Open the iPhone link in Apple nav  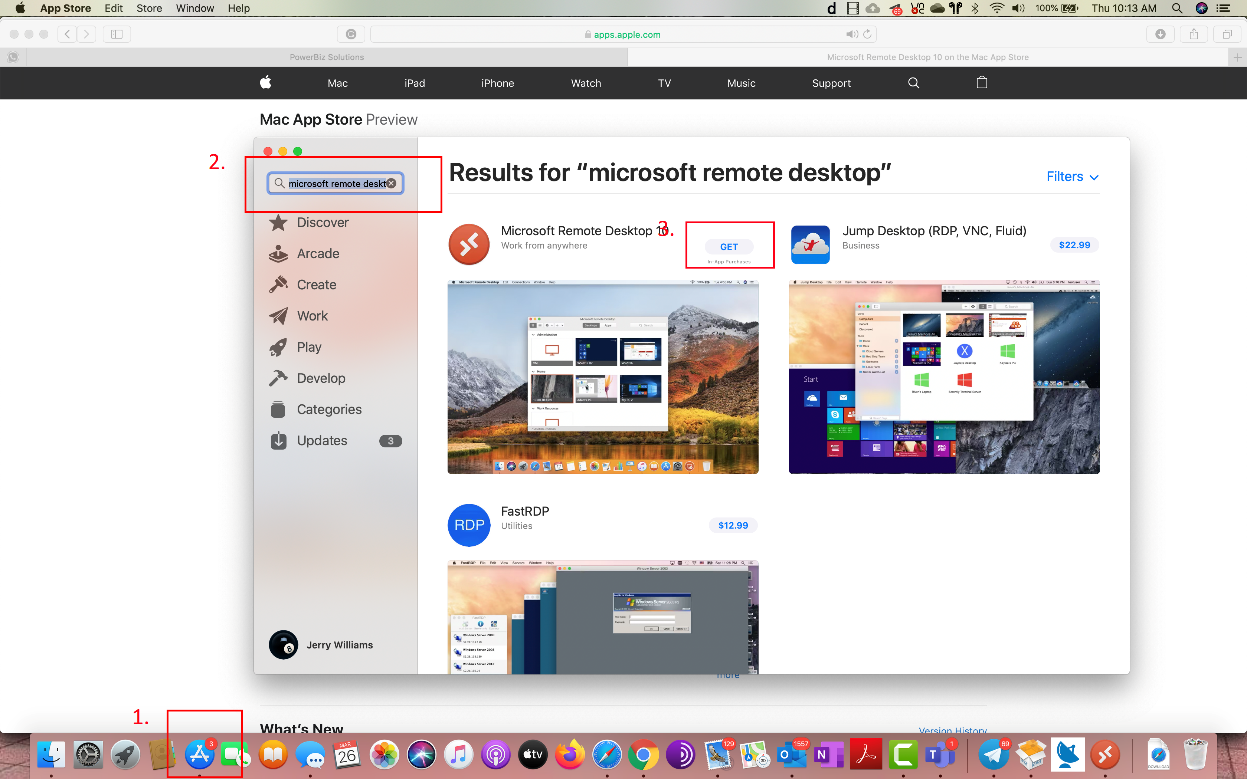pos(497,83)
